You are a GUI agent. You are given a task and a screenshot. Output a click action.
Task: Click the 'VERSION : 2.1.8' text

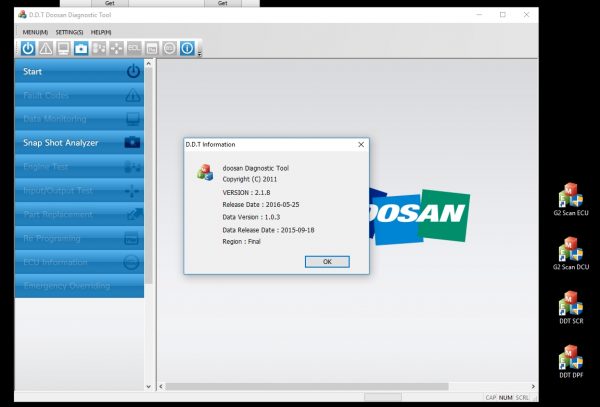[x=246, y=192]
